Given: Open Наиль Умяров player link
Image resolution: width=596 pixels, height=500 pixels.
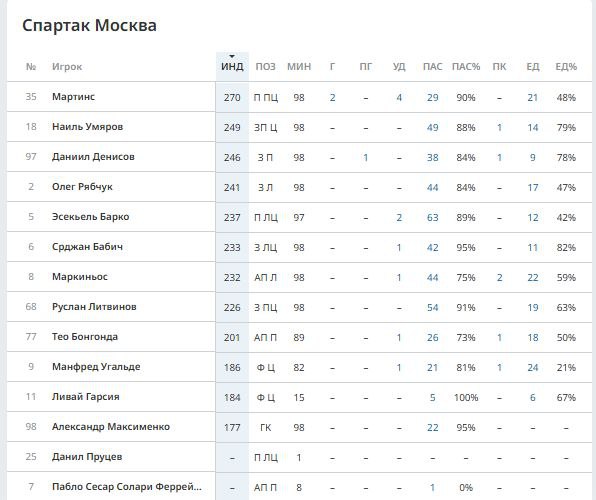Looking at the screenshot, I should click(x=87, y=127).
